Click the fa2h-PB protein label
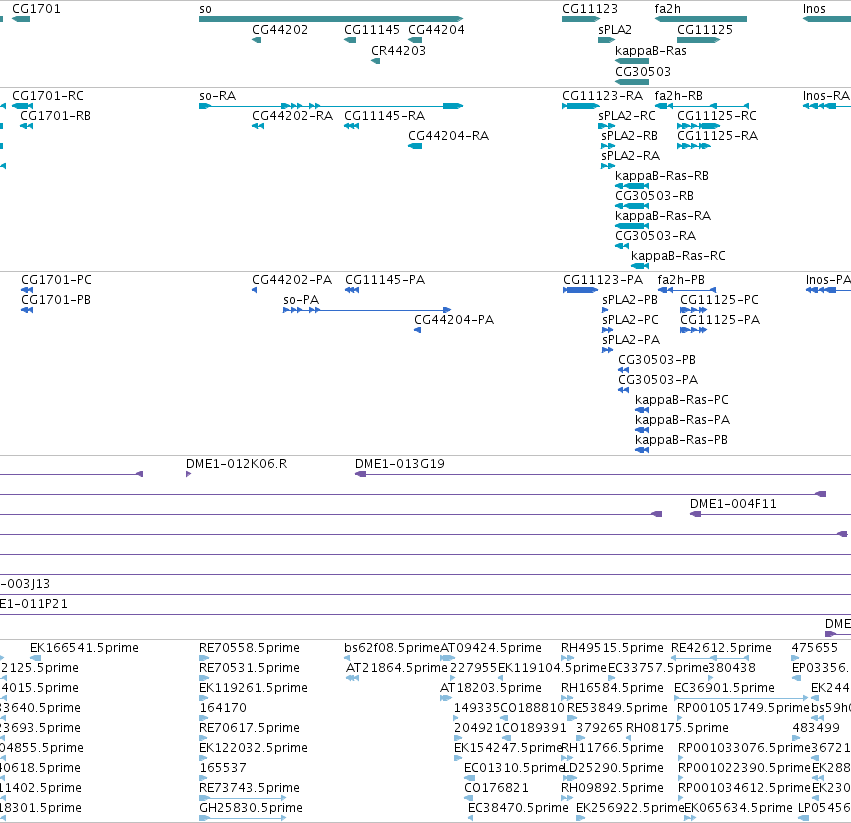Screen dimensions: 851x823 (x=681, y=280)
